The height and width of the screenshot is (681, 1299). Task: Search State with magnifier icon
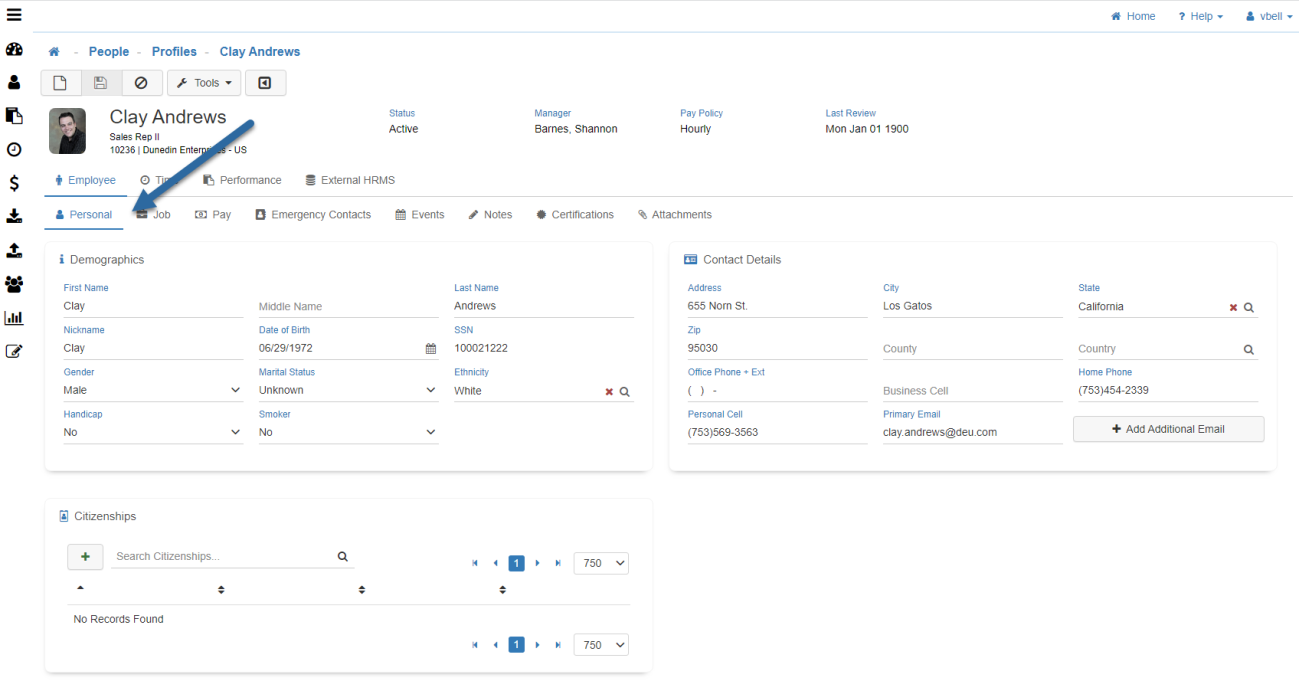tap(1248, 308)
